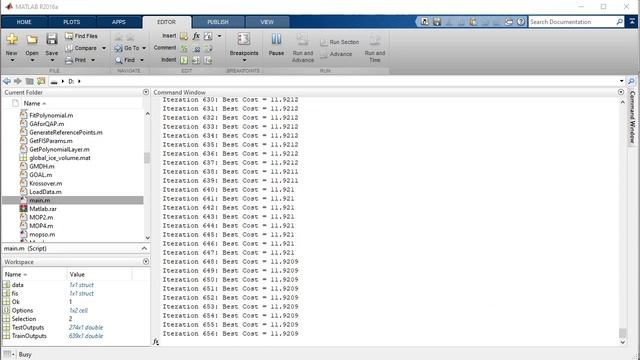
Task: Open the Breakpoints dropdown arrow
Action: tap(244, 60)
